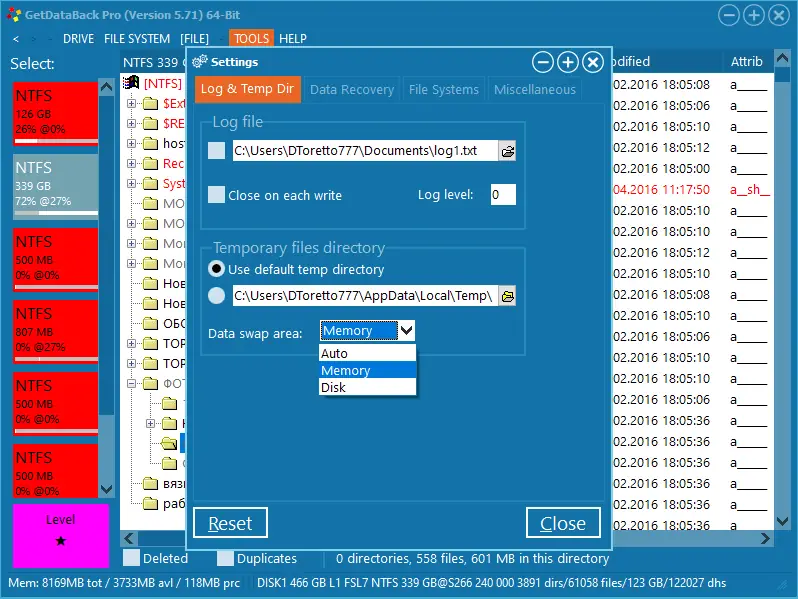This screenshot has height=599, width=798.
Task: Click the Log level input field
Action: (503, 194)
